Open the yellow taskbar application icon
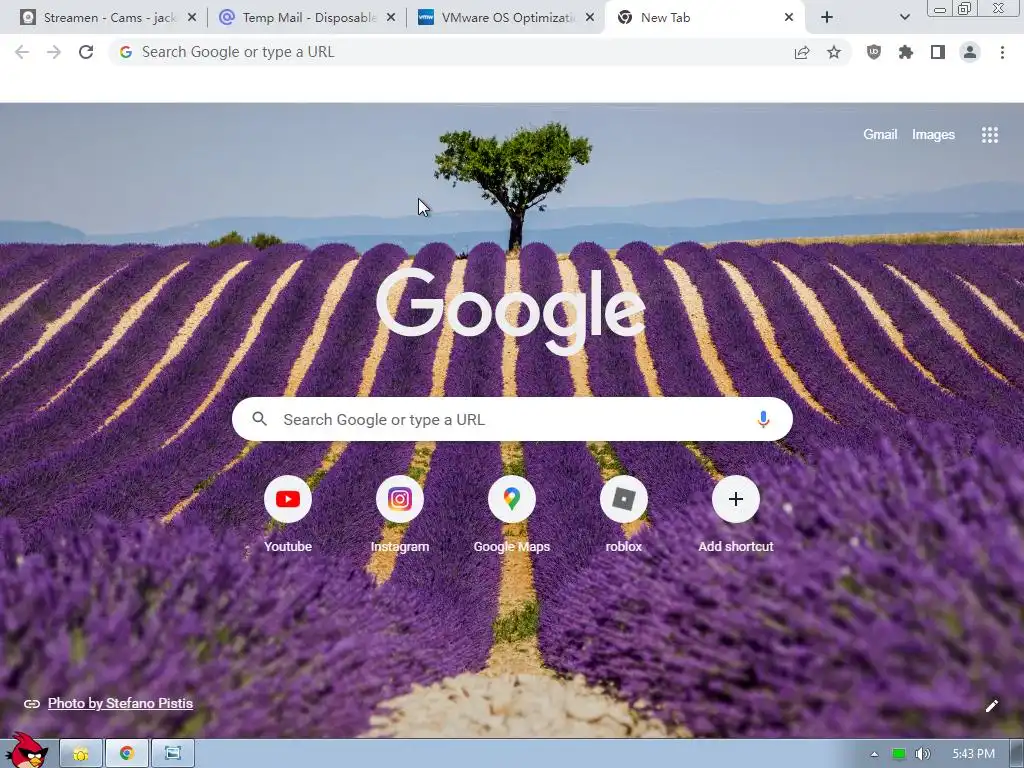Image resolution: width=1024 pixels, height=768 pixels. pyautogui.click(x=81, y=754)
